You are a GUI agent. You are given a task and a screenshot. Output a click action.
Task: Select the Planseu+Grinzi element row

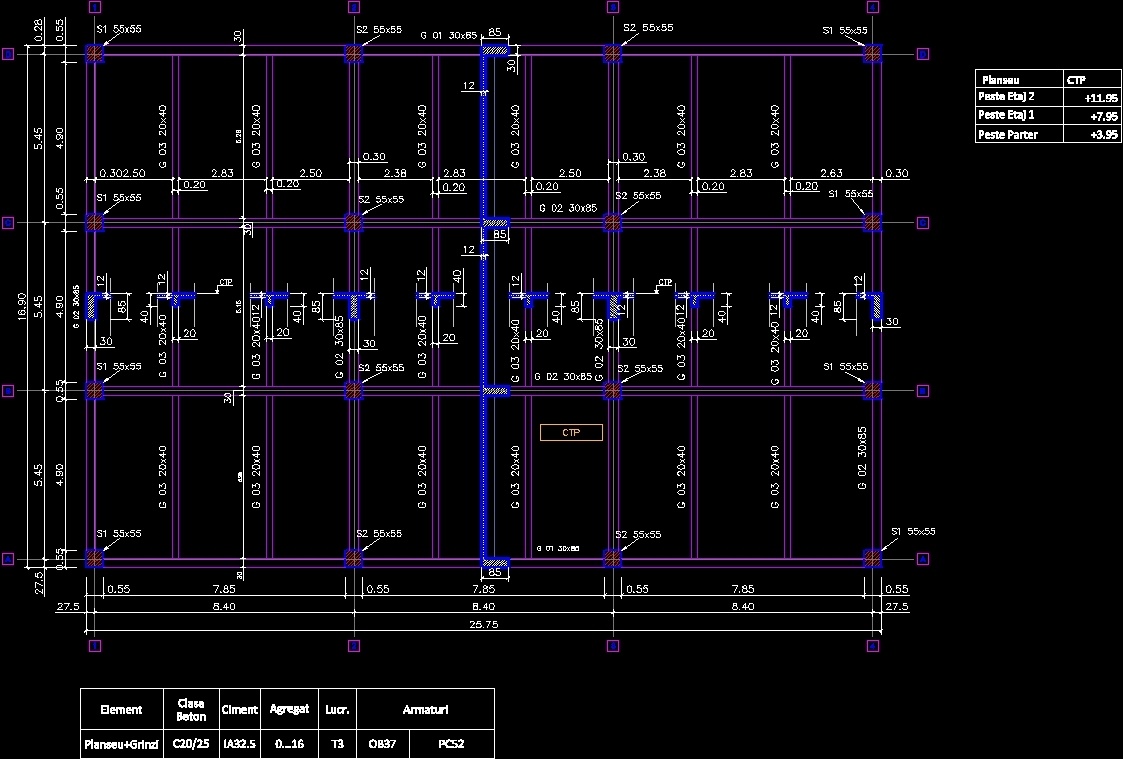point(121,744)
